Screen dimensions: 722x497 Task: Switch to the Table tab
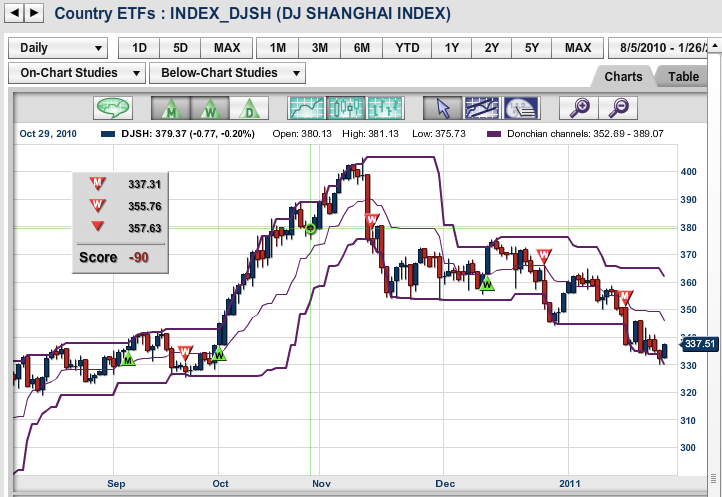(684, 76)
